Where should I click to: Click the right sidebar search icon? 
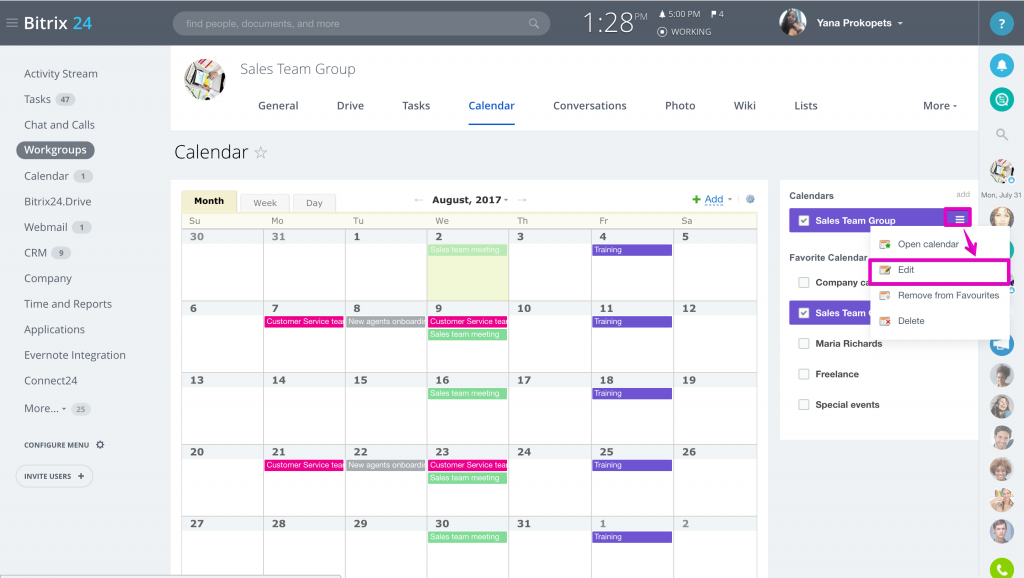tap(1001, 135)
